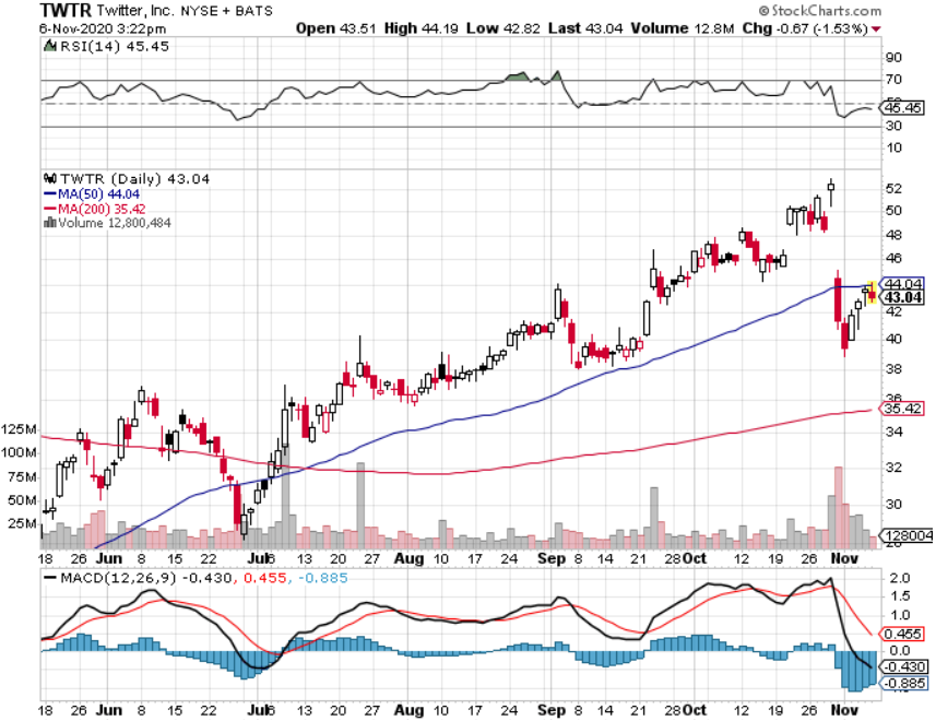The height and width of the screenshot is (720, 936).
Task: Click the yellow-highlighted latest candlestick
Action: (x=872, y=293)
